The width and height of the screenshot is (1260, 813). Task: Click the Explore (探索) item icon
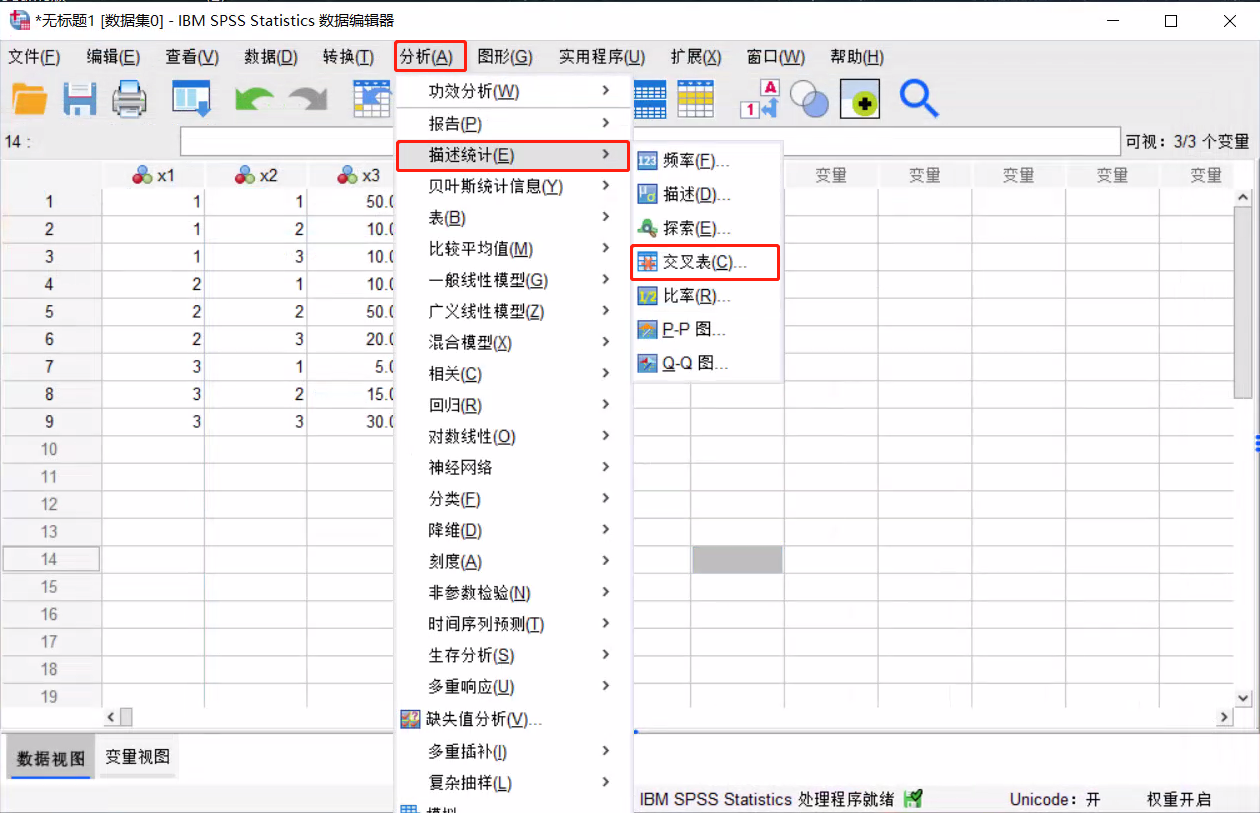[647, 228]
